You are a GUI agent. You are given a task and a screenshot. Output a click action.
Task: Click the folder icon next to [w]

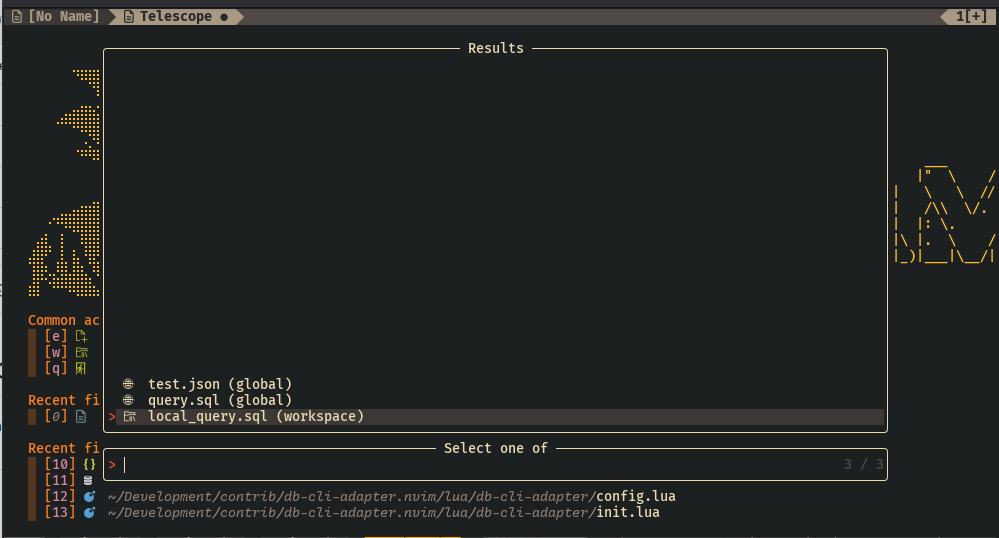(82, 352)
